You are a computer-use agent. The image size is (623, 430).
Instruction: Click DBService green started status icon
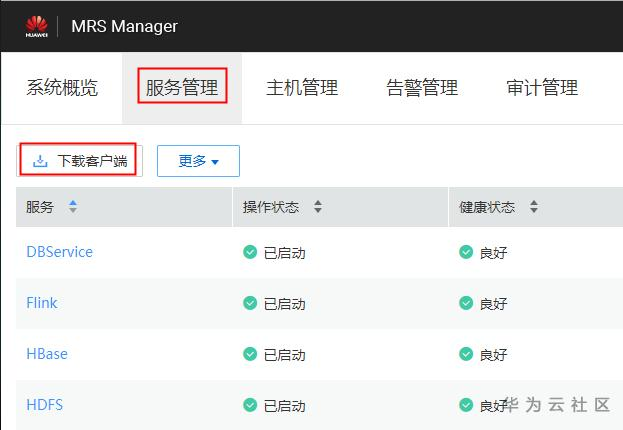point(250,252)
